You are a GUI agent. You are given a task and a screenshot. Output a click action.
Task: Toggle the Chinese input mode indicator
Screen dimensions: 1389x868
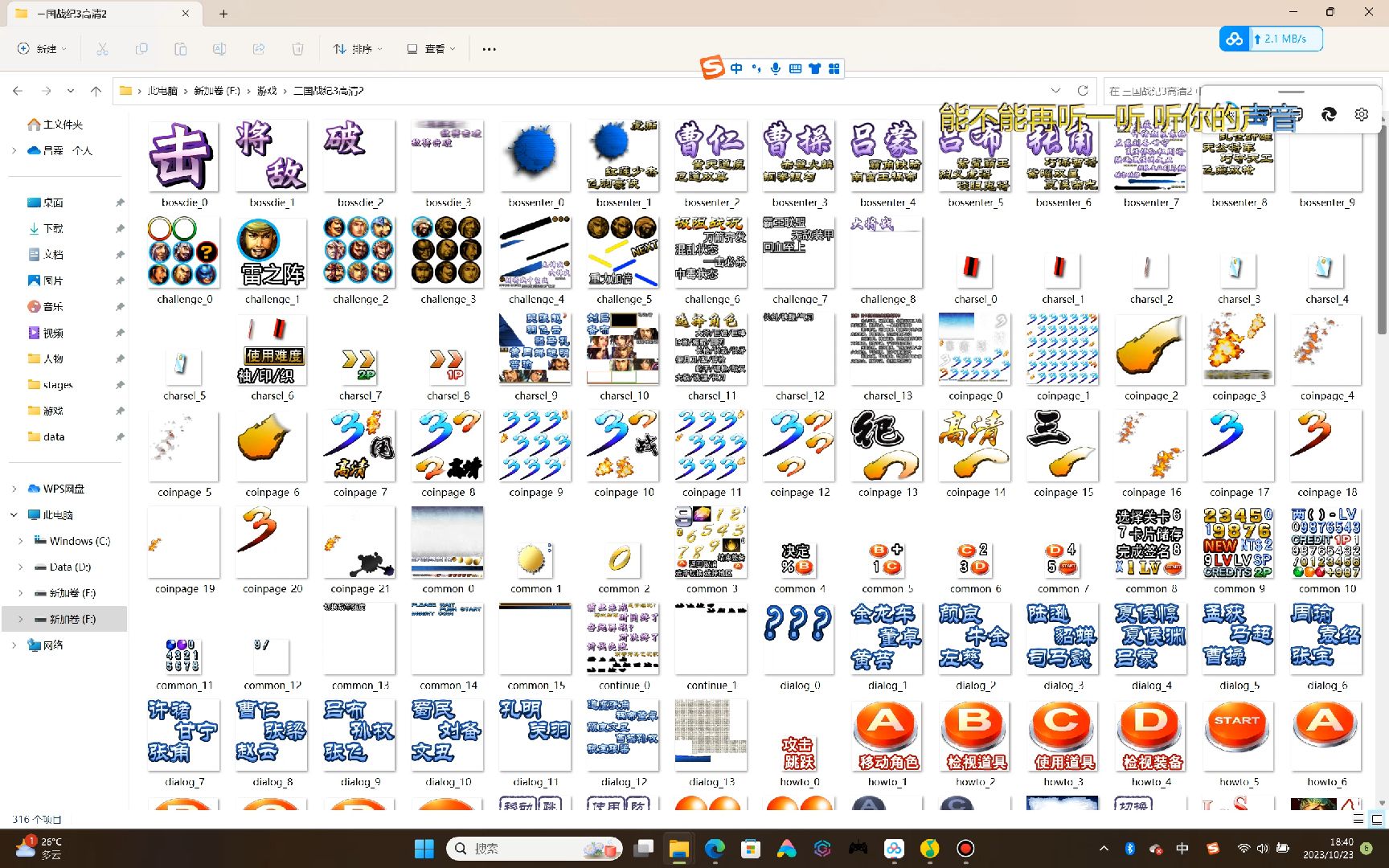[x=1182, y=848]
